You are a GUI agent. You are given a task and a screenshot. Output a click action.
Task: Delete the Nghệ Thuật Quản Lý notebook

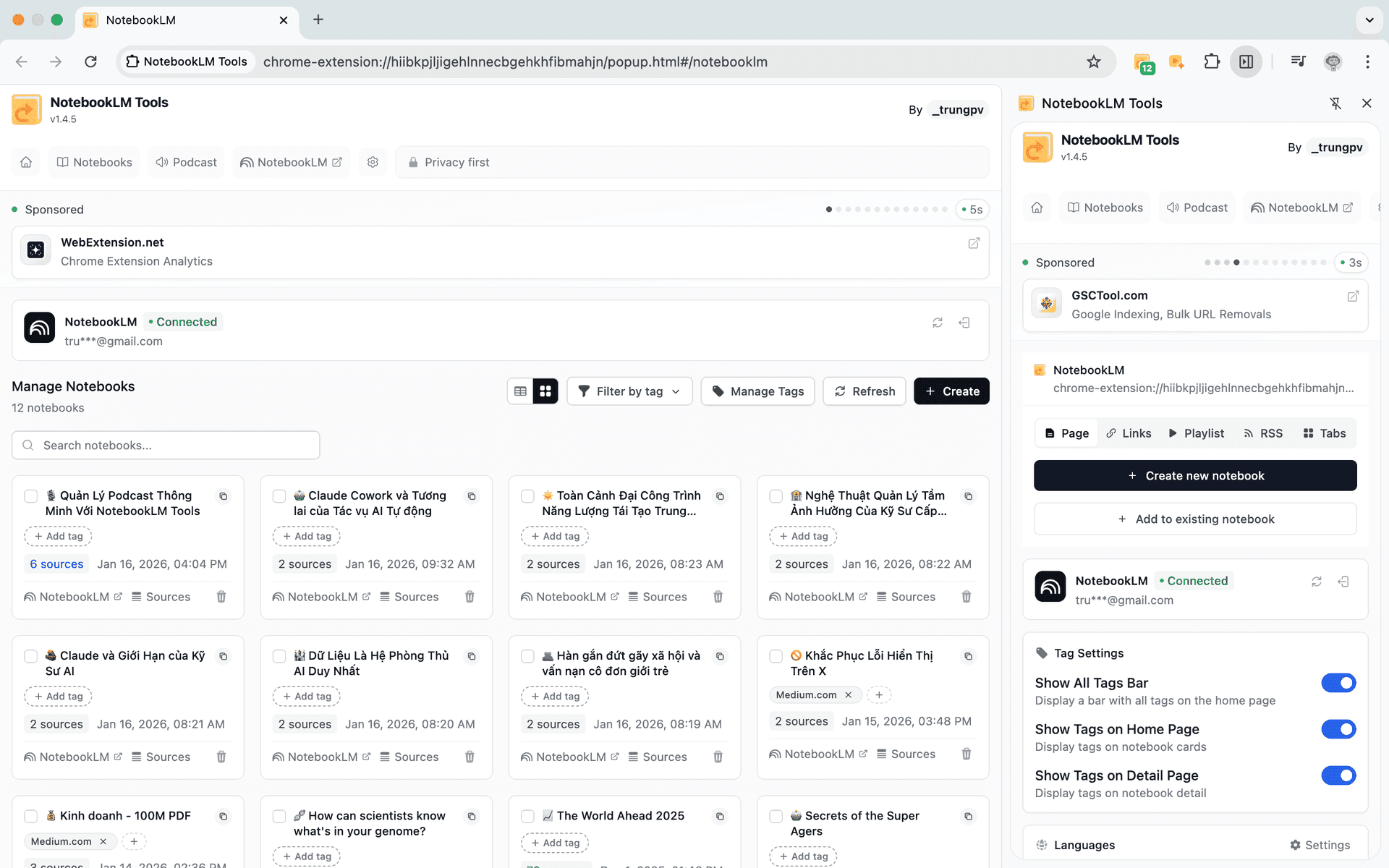[967, 597]
